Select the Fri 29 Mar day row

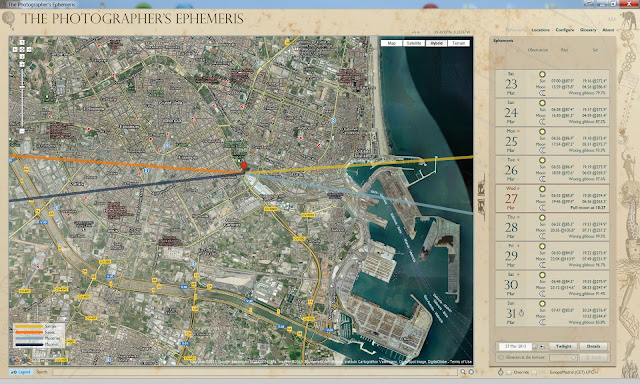coord(552,255)
